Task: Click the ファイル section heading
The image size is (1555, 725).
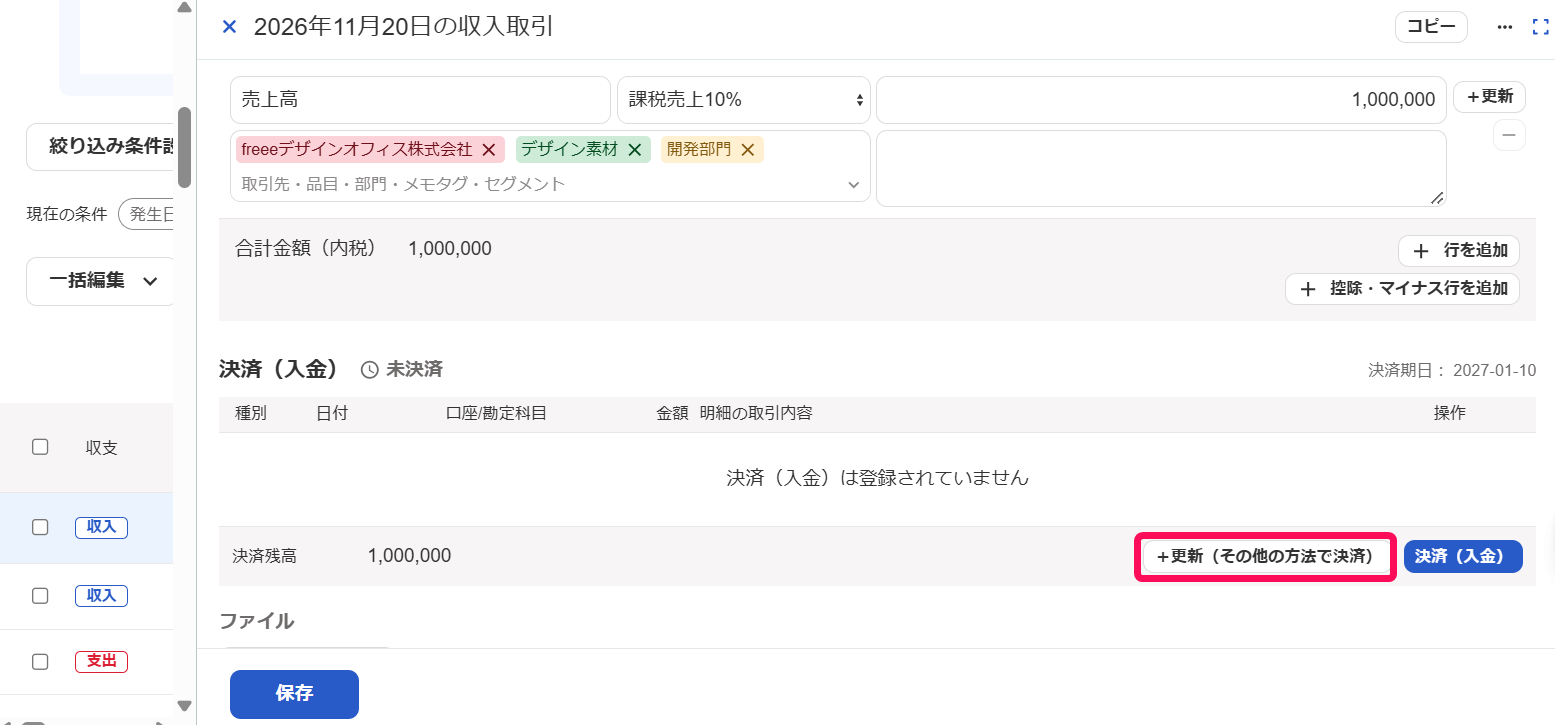Action: [x=257, y=621]
